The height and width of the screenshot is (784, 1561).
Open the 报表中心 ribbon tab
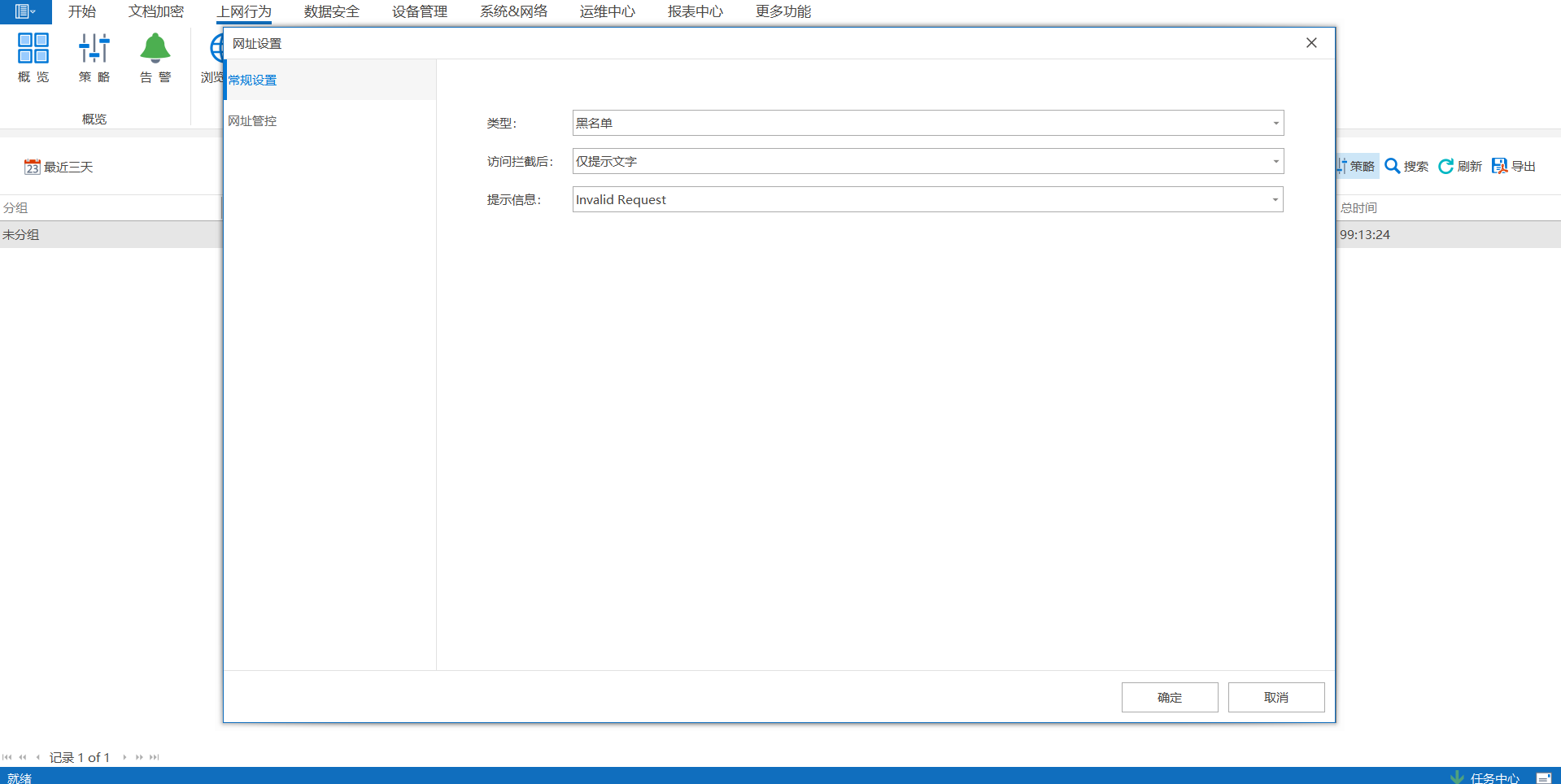[x=695, y=11]
